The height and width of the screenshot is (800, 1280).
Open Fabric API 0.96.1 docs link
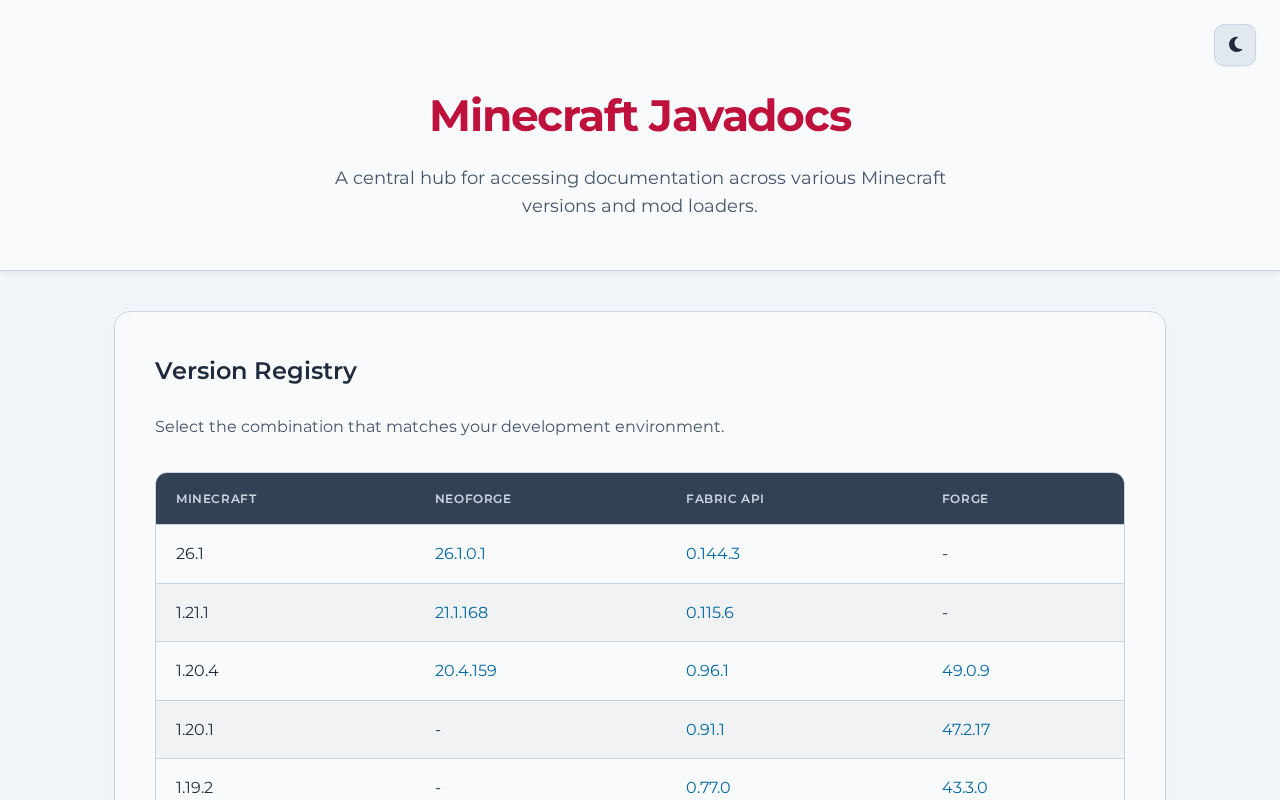pos(707,670)
